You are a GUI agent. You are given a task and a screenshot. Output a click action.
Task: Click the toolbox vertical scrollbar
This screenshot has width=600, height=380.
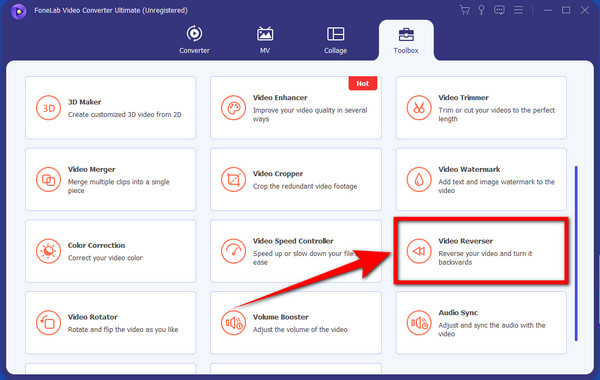pyautogui.click(x=576, y=253)
